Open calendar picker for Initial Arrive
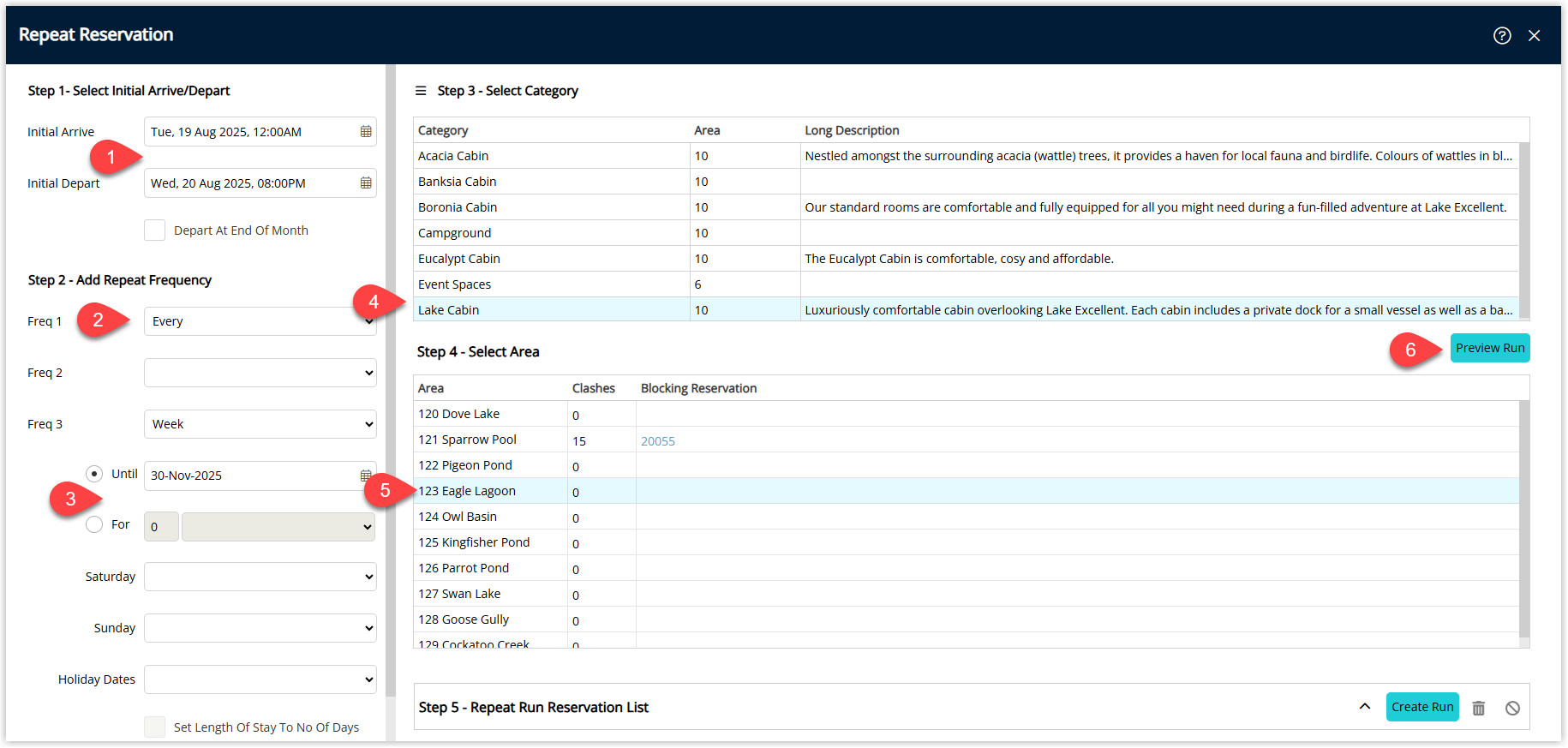This screenshot has width=1568, height=748. tap(366, 132)
